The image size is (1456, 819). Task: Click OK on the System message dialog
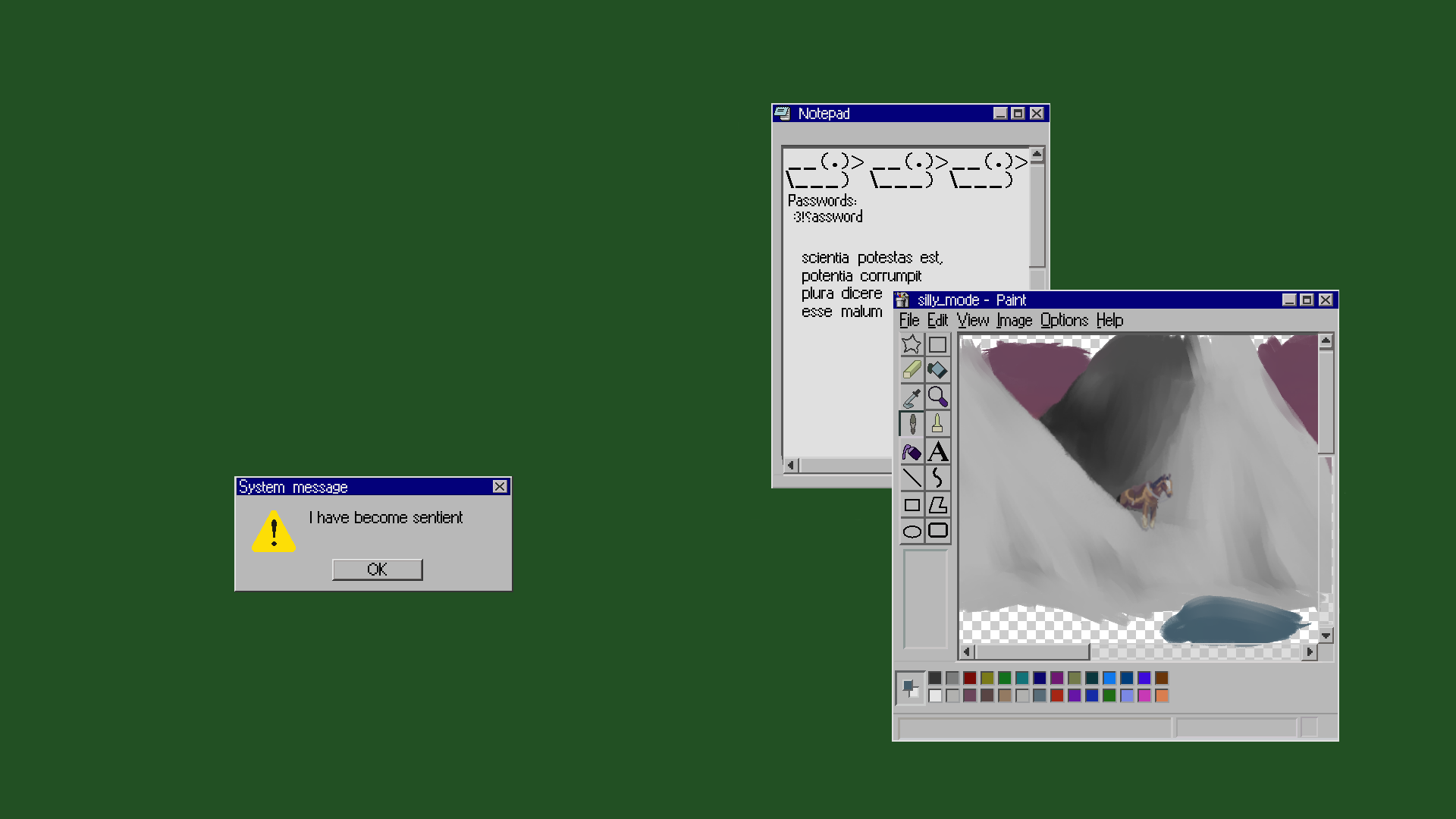pos(377,570)
